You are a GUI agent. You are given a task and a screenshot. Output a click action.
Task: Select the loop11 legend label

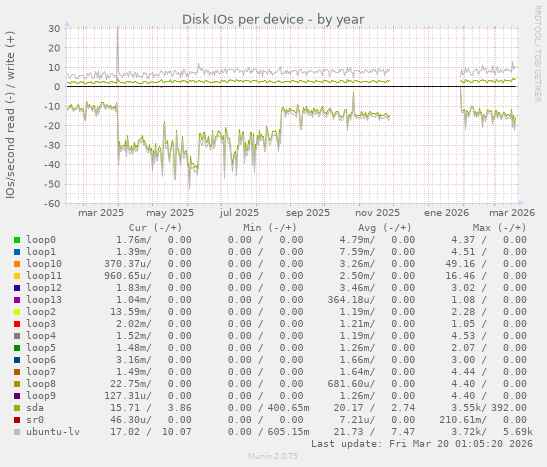[x=44, y=276]
